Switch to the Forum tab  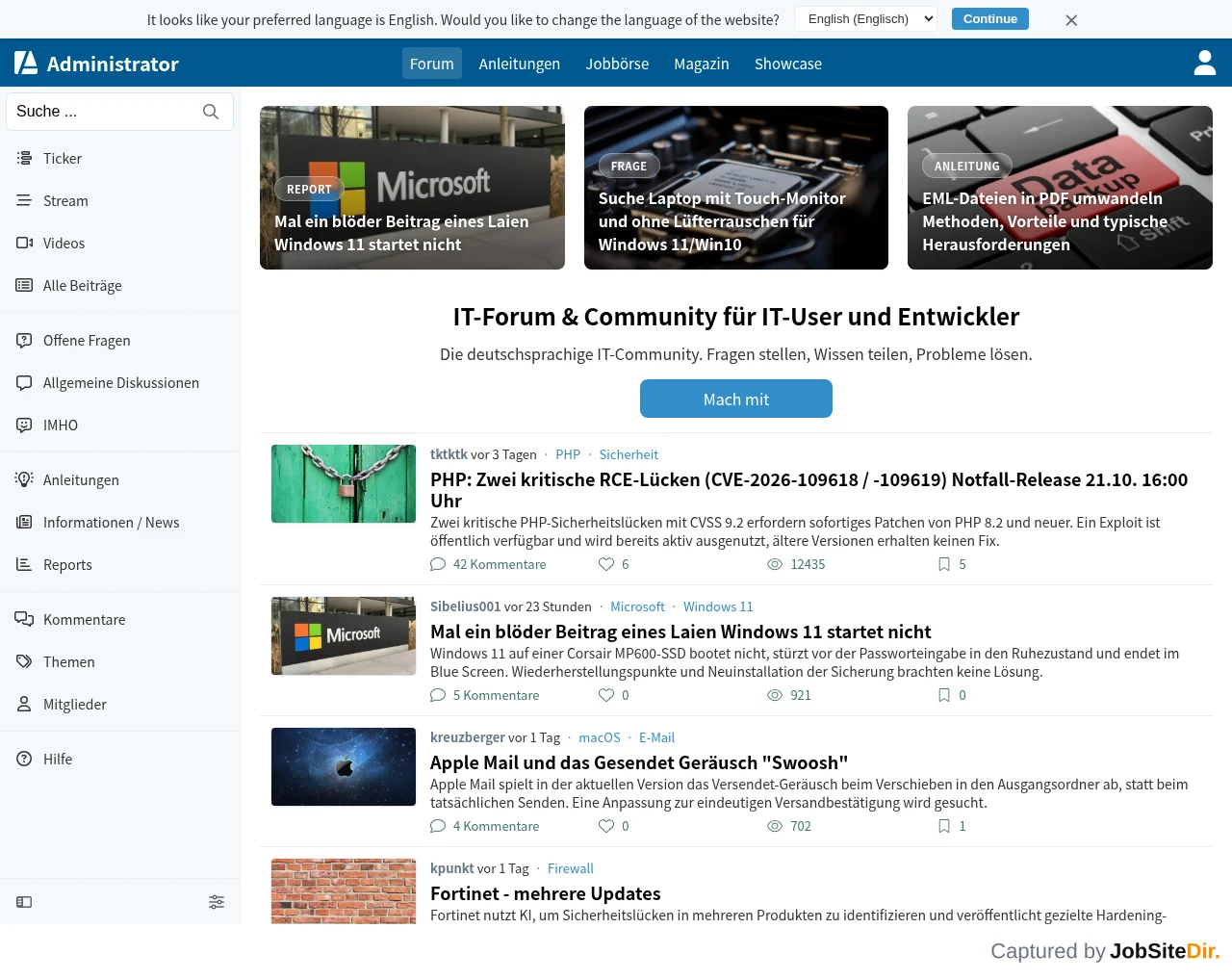[x=432, y=64]
